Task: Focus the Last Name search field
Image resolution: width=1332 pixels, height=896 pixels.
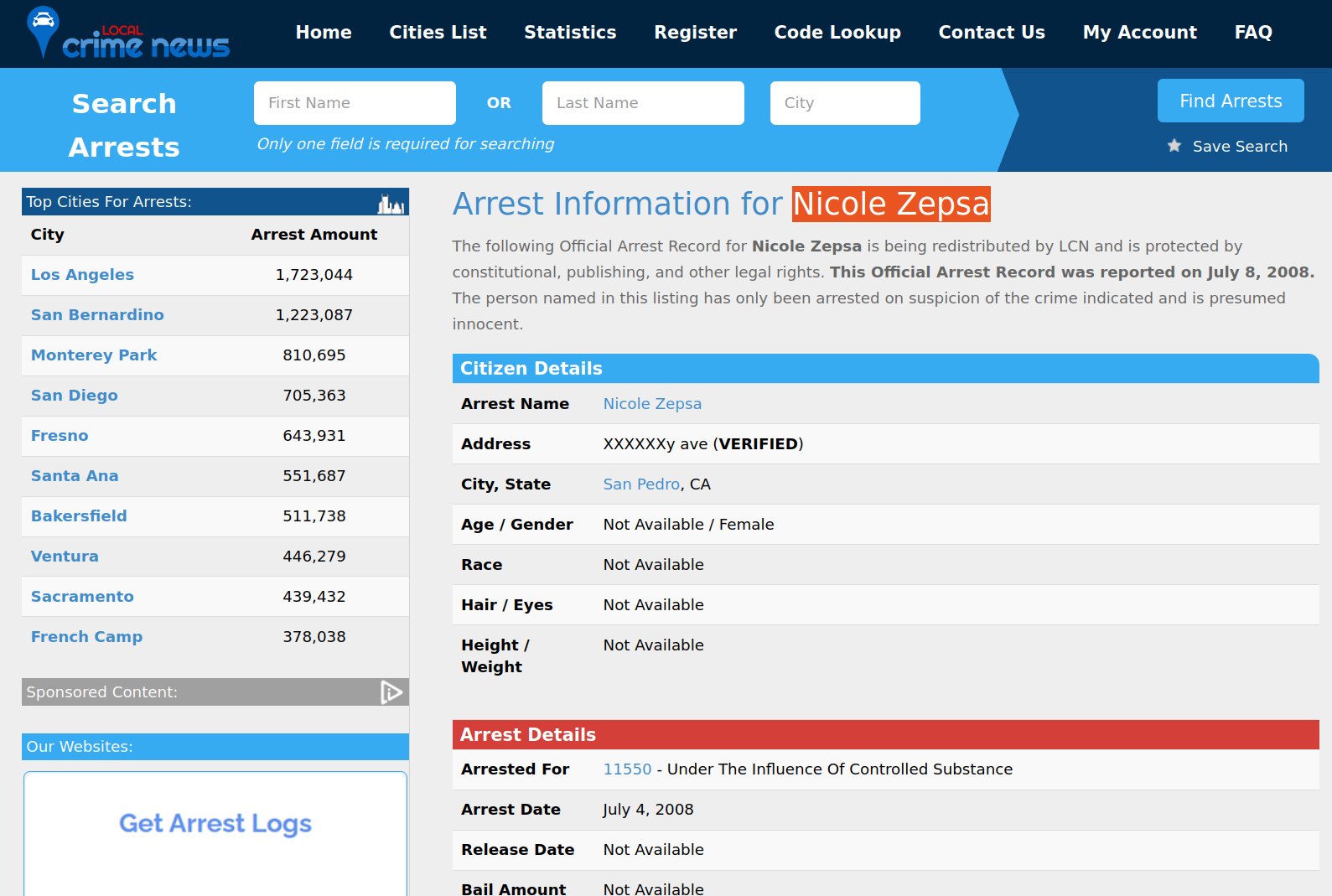Action: tap(643, 103)
